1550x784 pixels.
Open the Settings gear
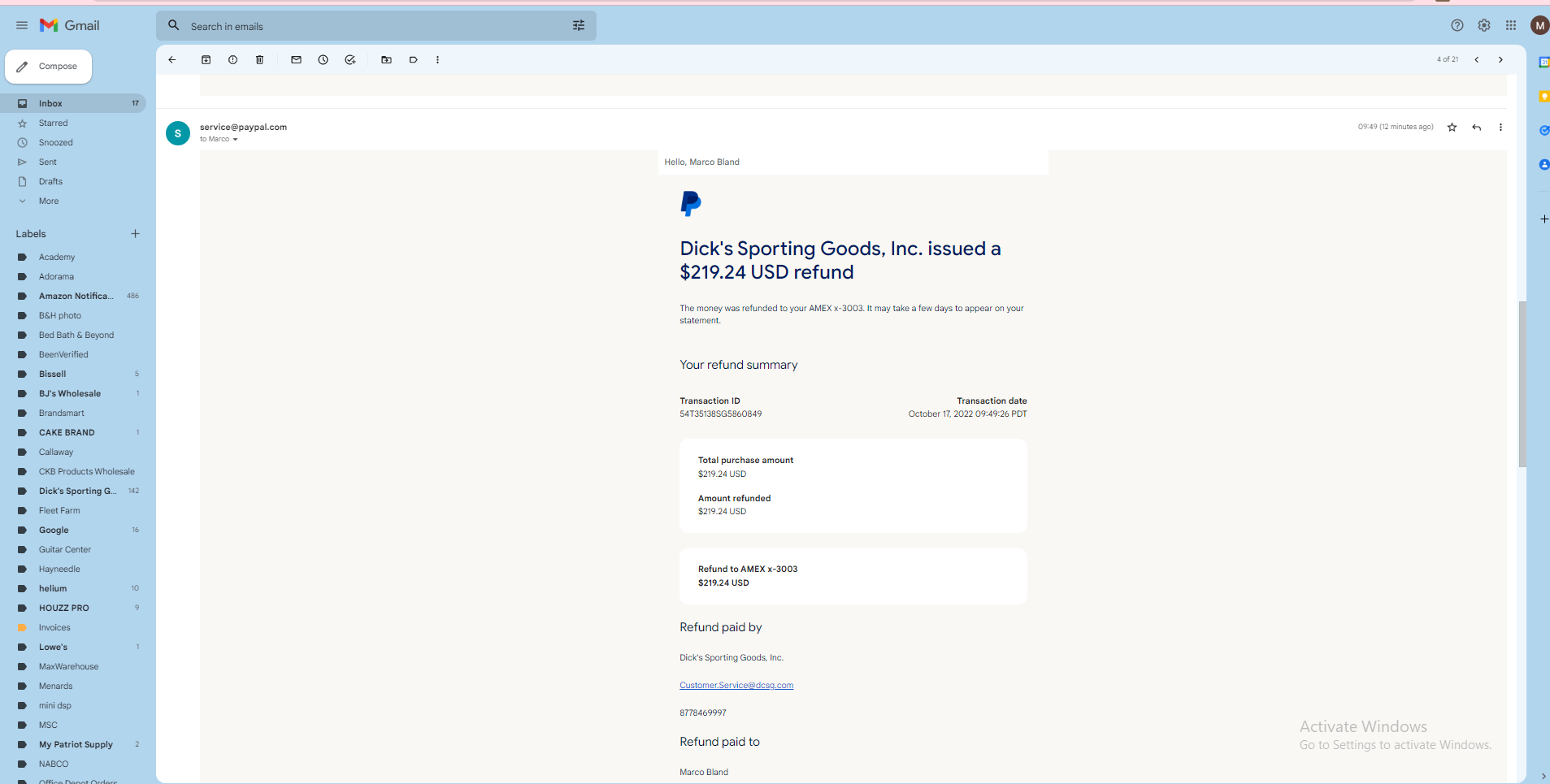pos(1484,25)
